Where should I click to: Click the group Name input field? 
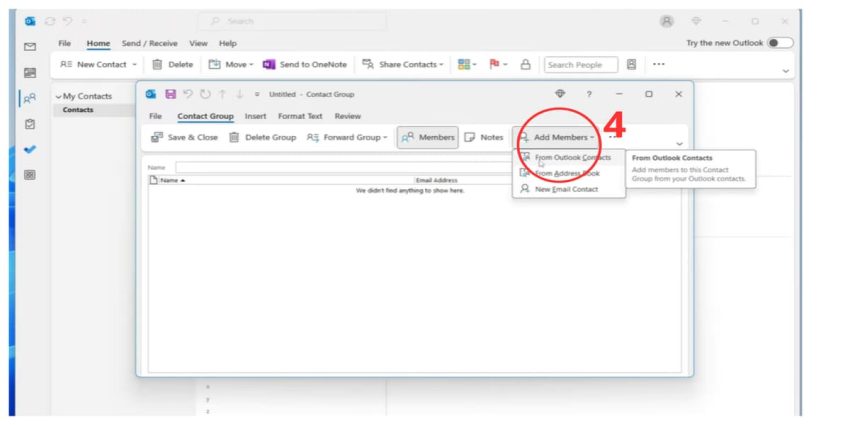pos(344,168)
